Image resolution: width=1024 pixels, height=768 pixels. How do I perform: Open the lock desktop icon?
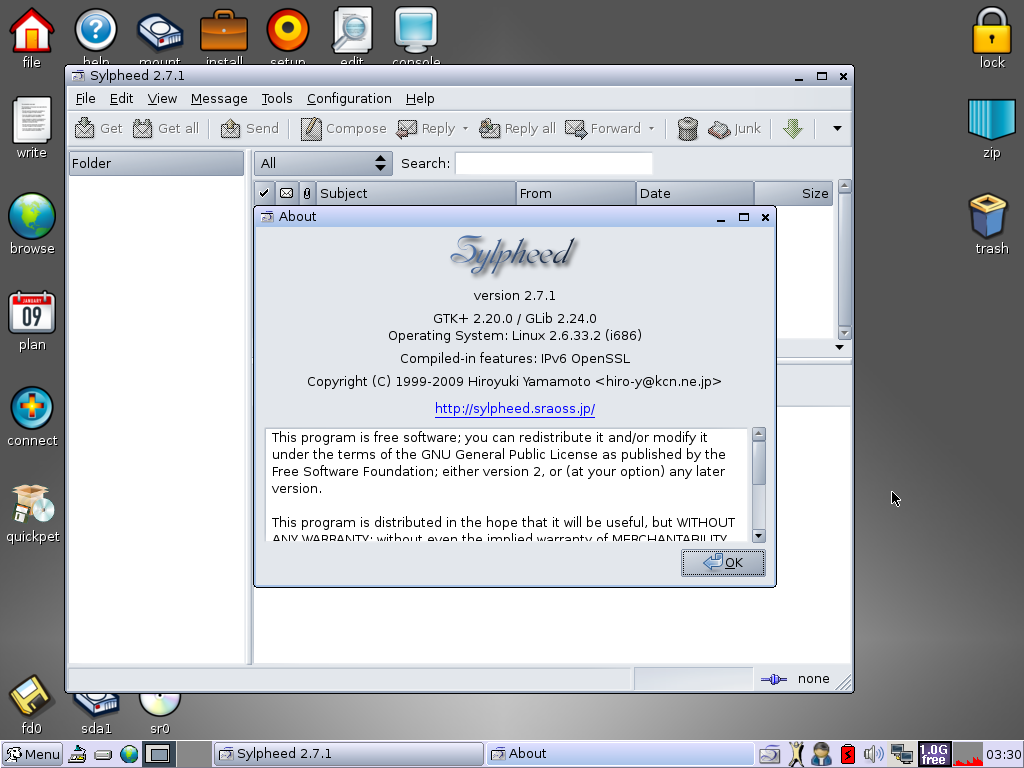991,38
